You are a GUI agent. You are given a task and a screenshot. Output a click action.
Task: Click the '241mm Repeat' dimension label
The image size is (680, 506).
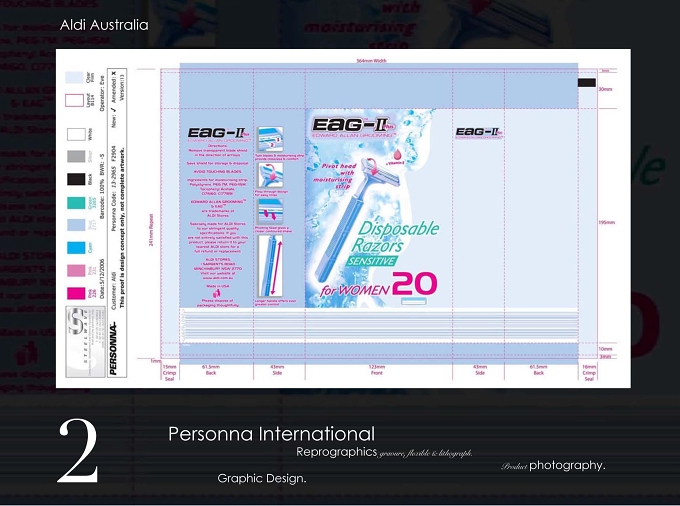tap(151, 230)
